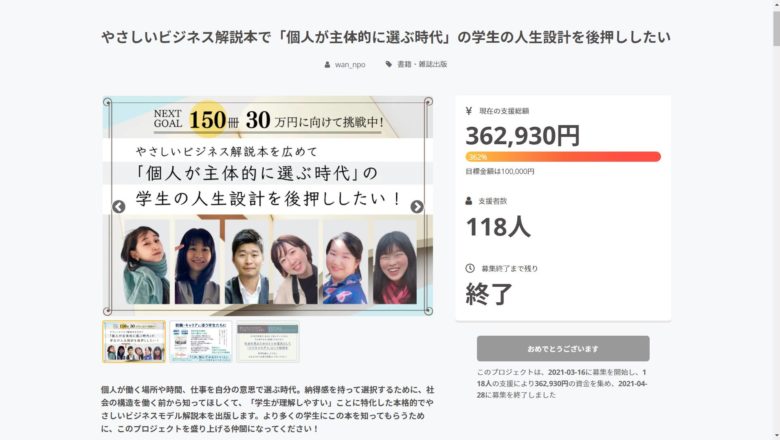The image size is (780, 440).
Task: Select the third carousel thumbnail
Action: click(268, 342)
